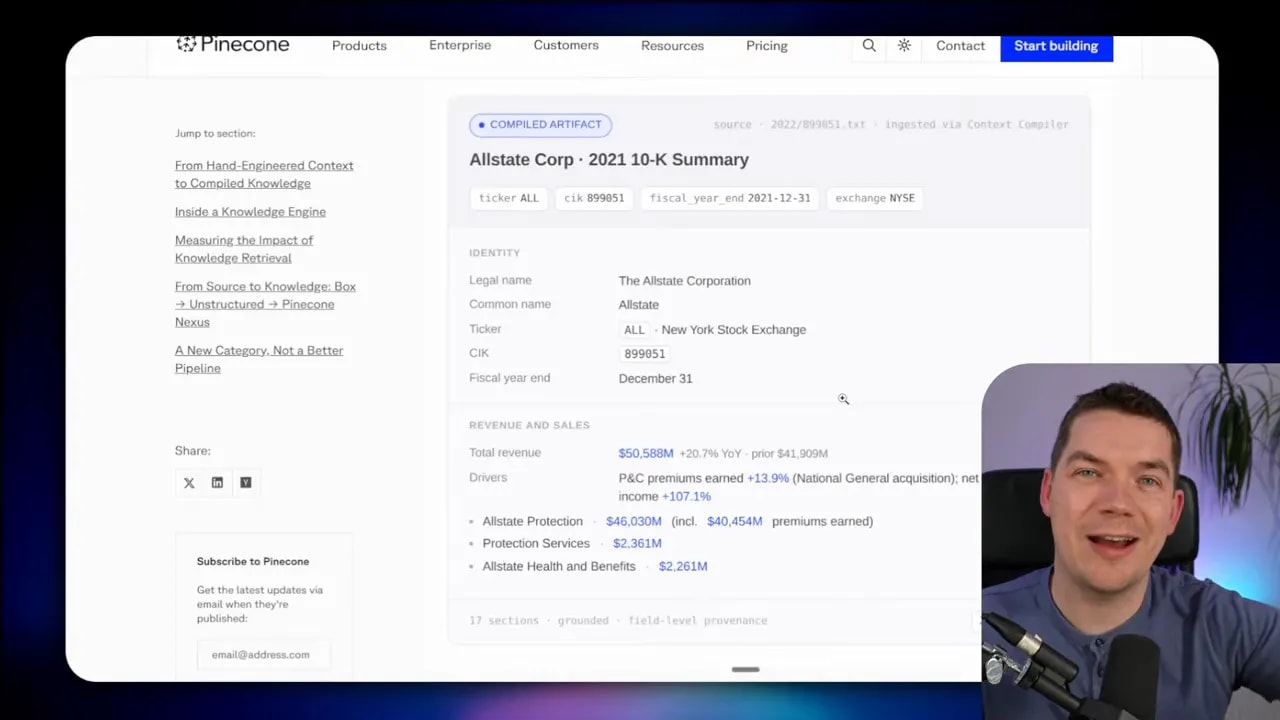Share the article on Hacker News
Image resolution: width=1280 pixels, height=720 pixels.
245,483
